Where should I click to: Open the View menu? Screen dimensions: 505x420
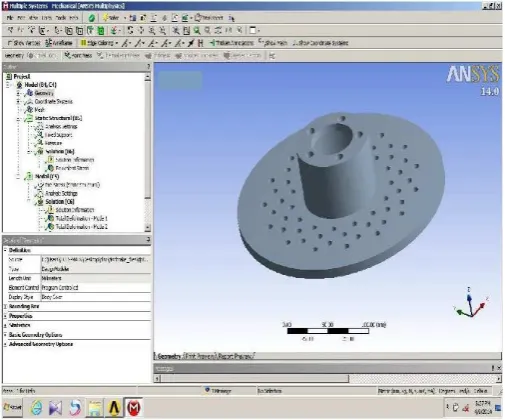pos(33,18)
